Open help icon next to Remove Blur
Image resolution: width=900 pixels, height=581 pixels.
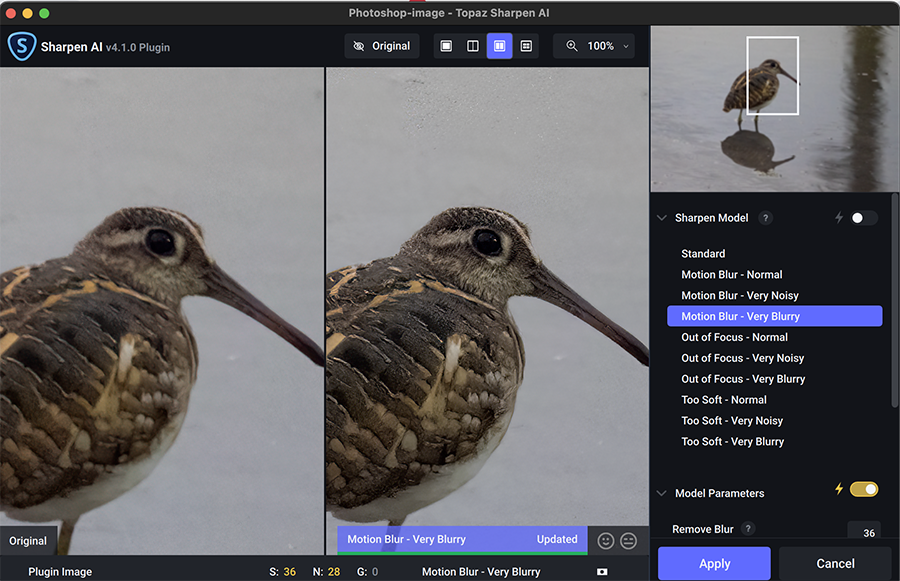[x=748, y=529]
